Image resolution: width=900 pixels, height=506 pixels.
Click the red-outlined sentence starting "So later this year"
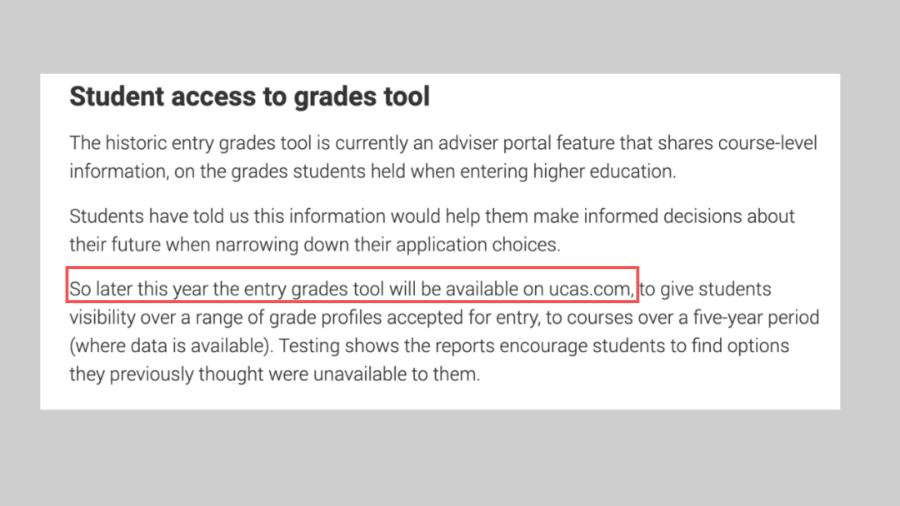point(351,290)
